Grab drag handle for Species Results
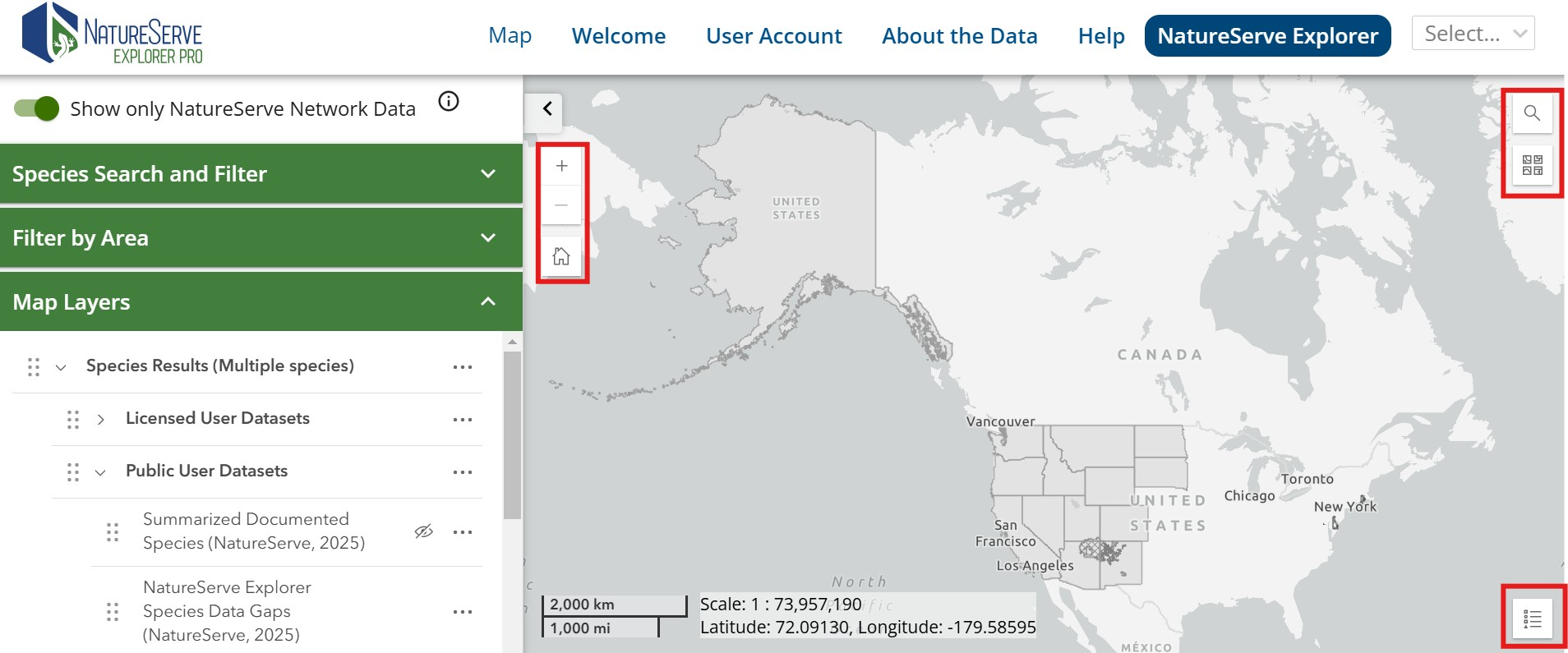 click(34, 367)
